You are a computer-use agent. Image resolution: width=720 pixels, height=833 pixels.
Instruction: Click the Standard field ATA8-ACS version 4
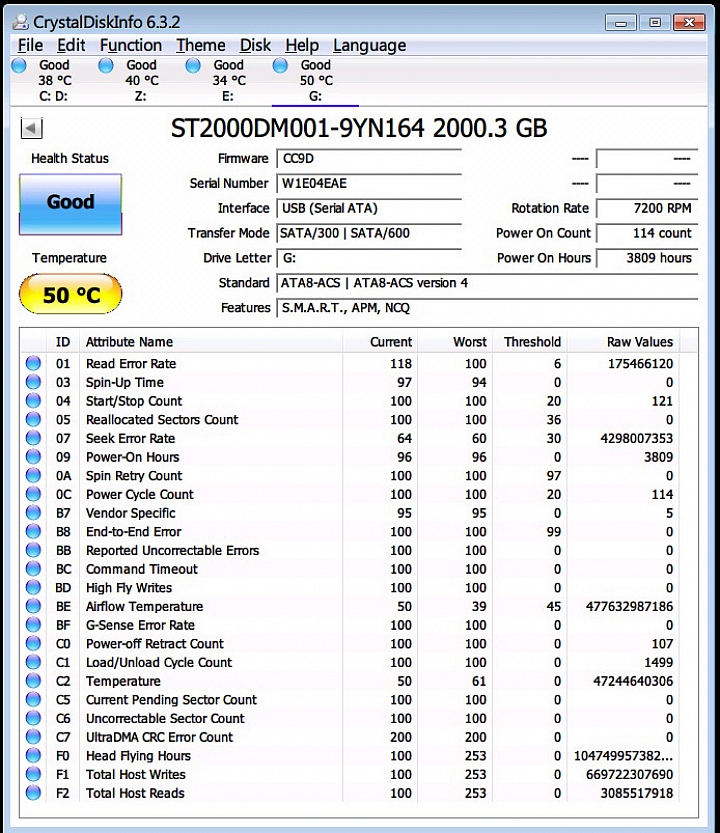487,283
